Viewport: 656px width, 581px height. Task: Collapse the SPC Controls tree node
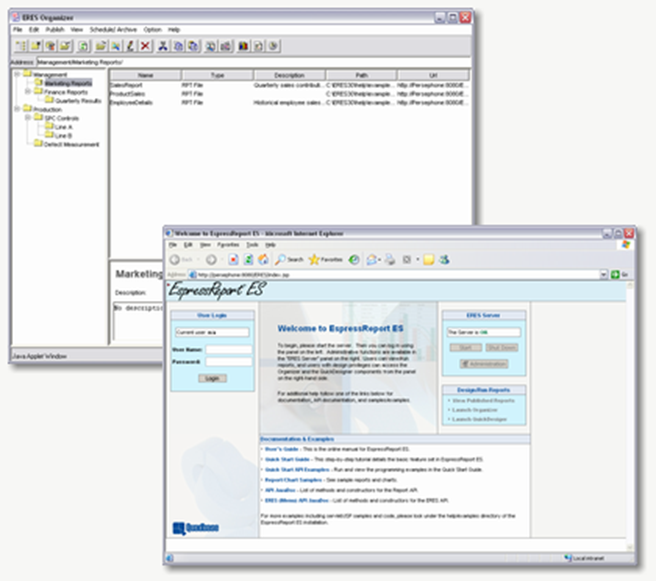(x=28, y=118)
